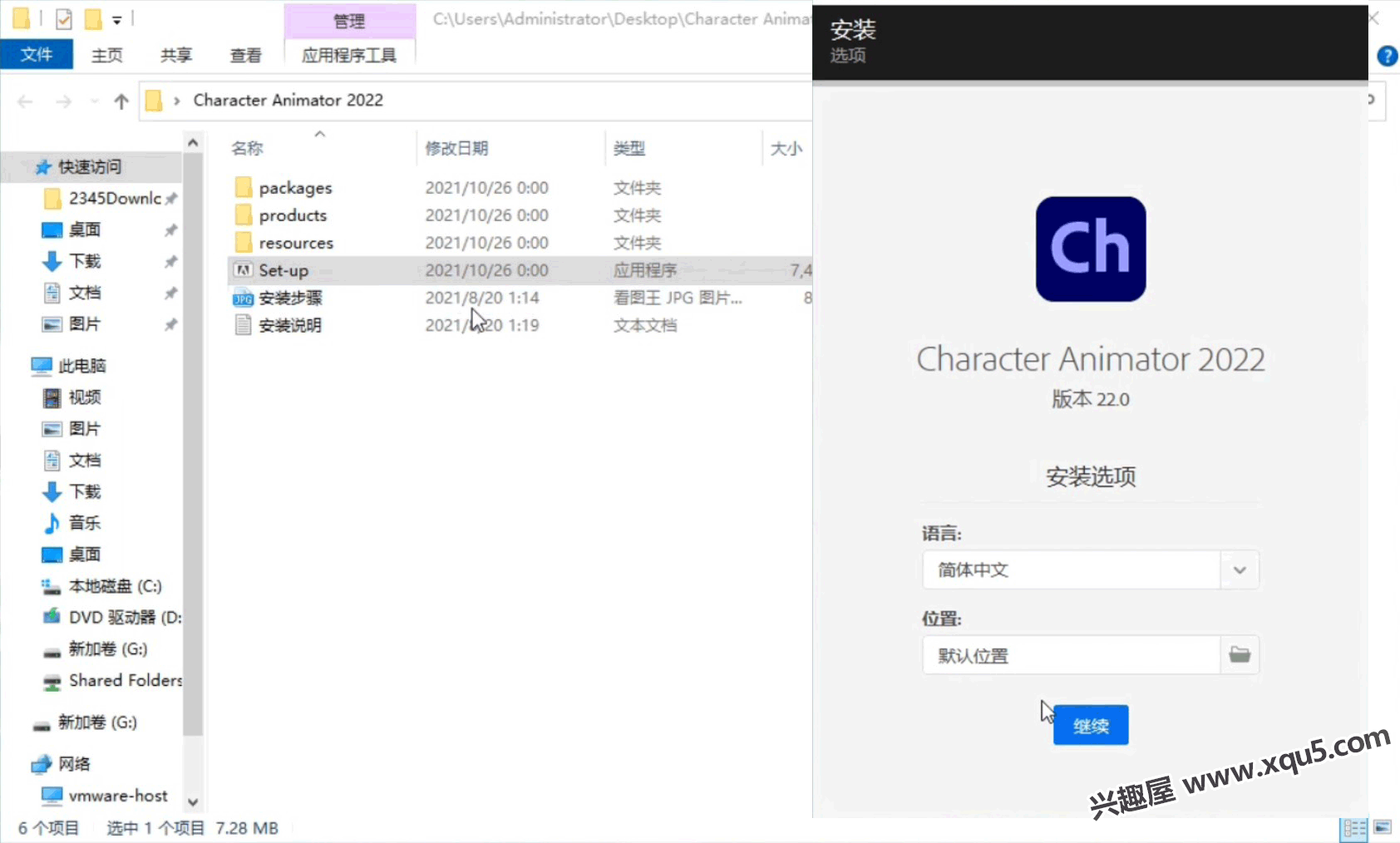The width and height of the screenshot is (1400, 843).
Task: Go forward with the Explorer forward arrow
Action: tap(63, 101)
